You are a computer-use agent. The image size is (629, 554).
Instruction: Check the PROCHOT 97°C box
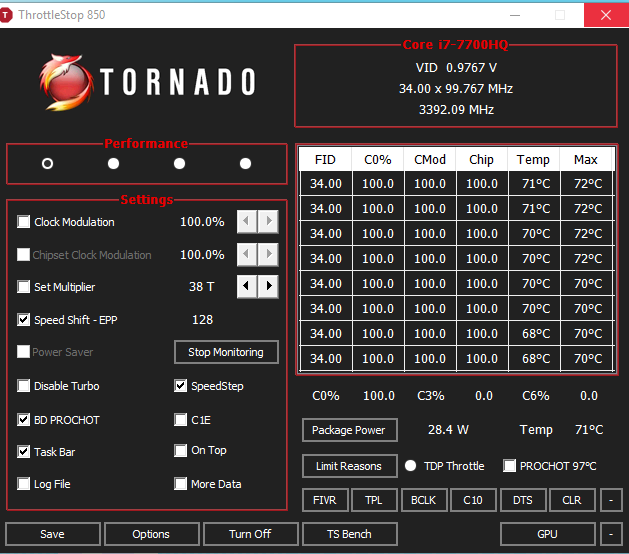coord(509,466)
